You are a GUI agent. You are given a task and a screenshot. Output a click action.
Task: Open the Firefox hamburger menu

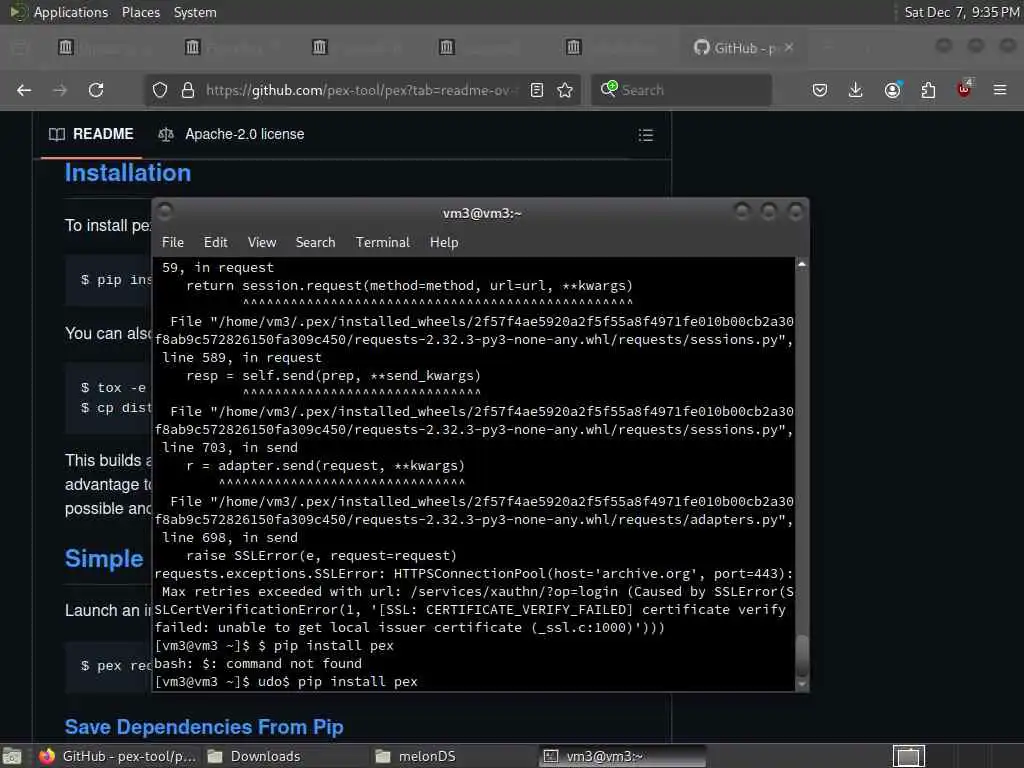(1000, 90)
